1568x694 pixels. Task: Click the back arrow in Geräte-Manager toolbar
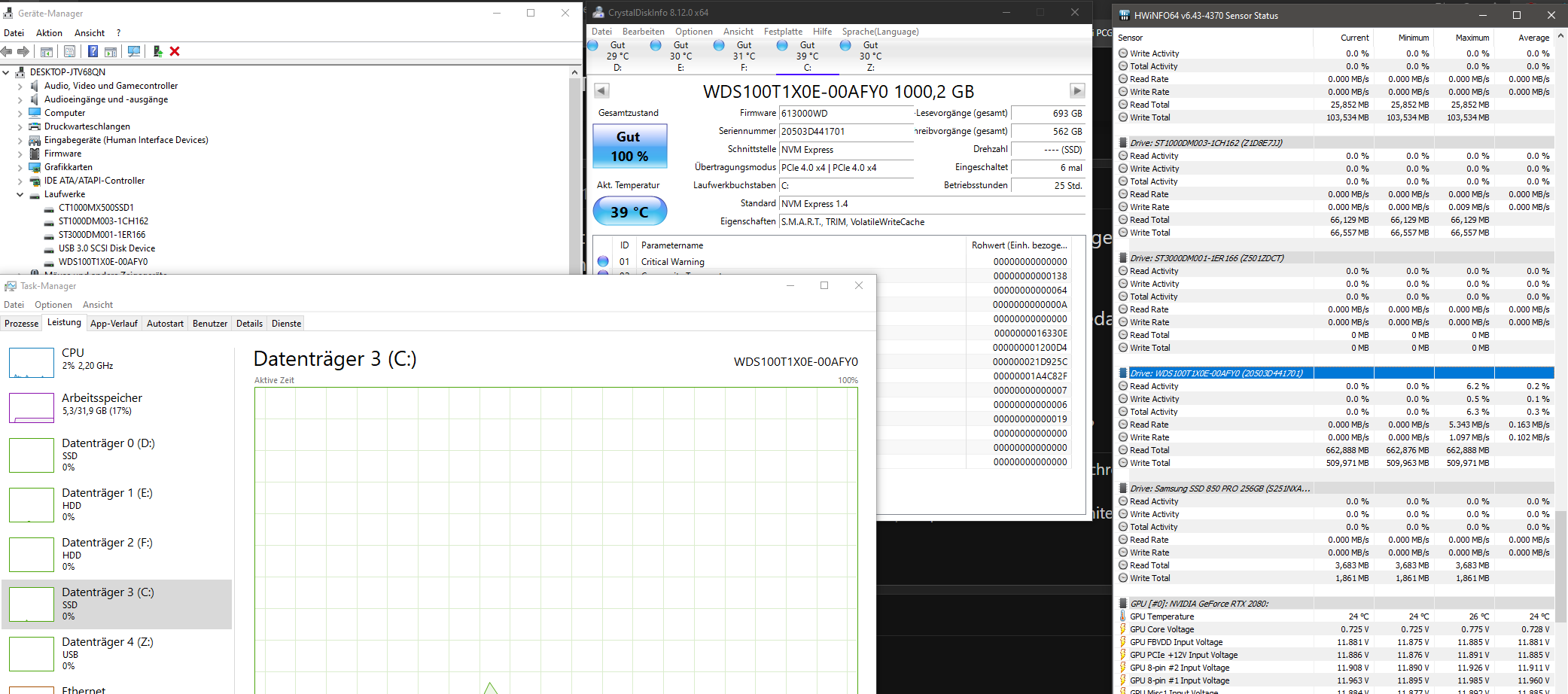[7, 51]
